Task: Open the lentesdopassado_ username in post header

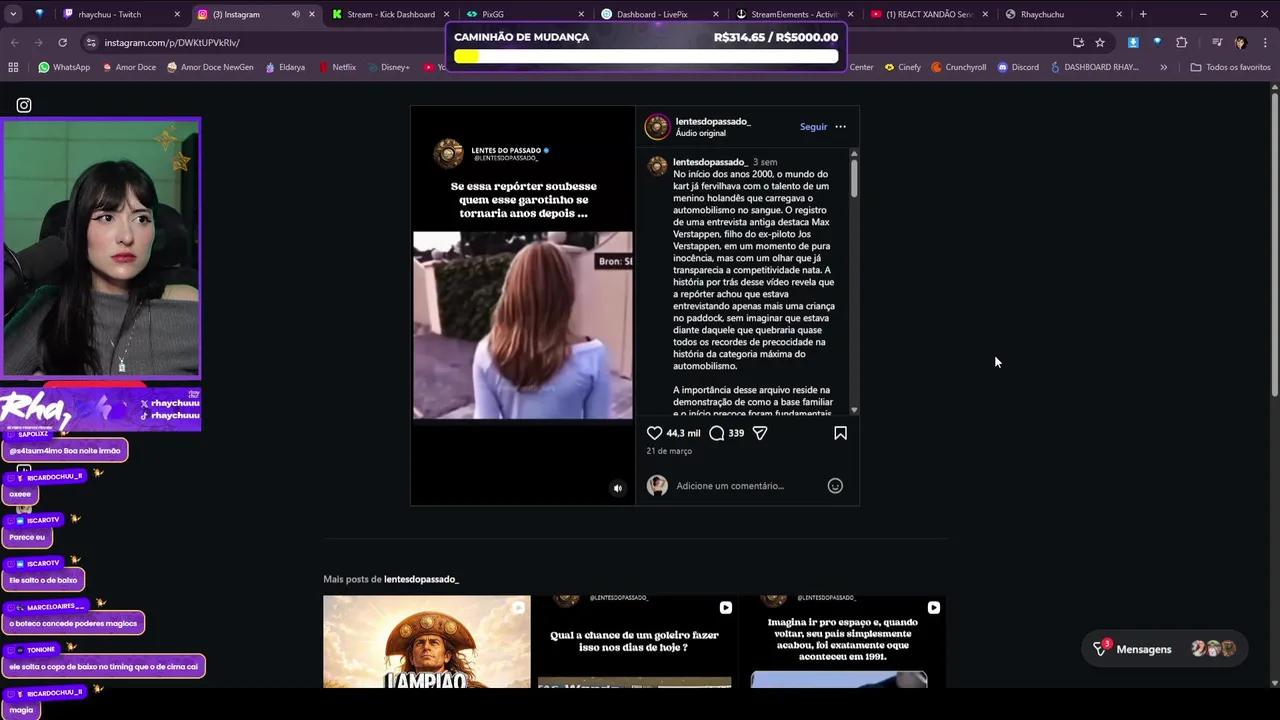Action: tap(713, 121)
